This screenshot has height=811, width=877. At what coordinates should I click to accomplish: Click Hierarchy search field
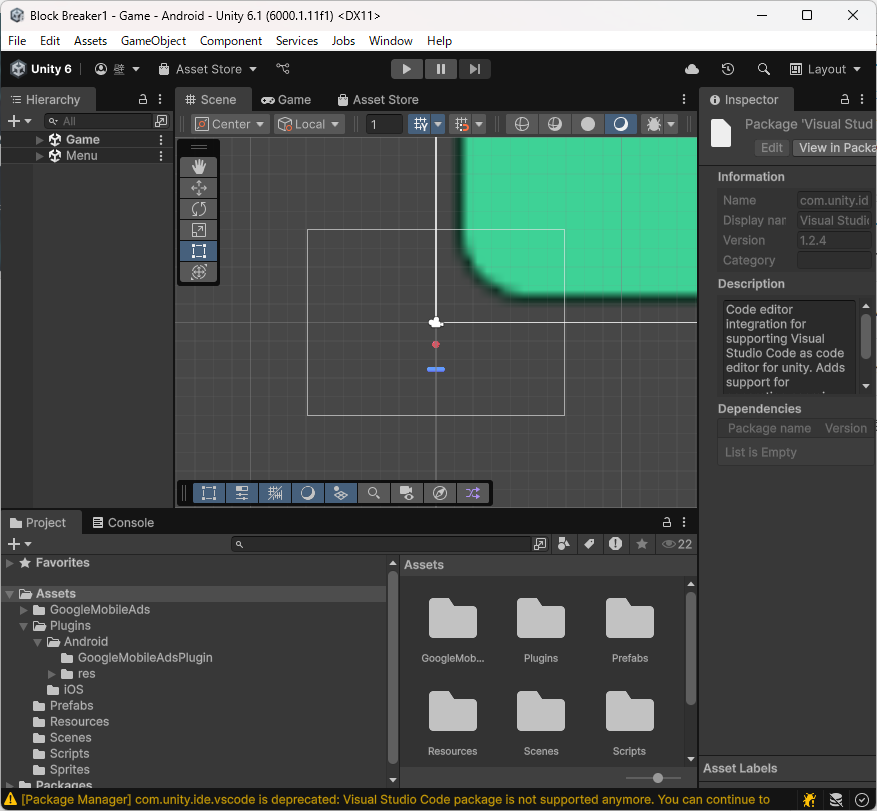(x=98, y=121)
